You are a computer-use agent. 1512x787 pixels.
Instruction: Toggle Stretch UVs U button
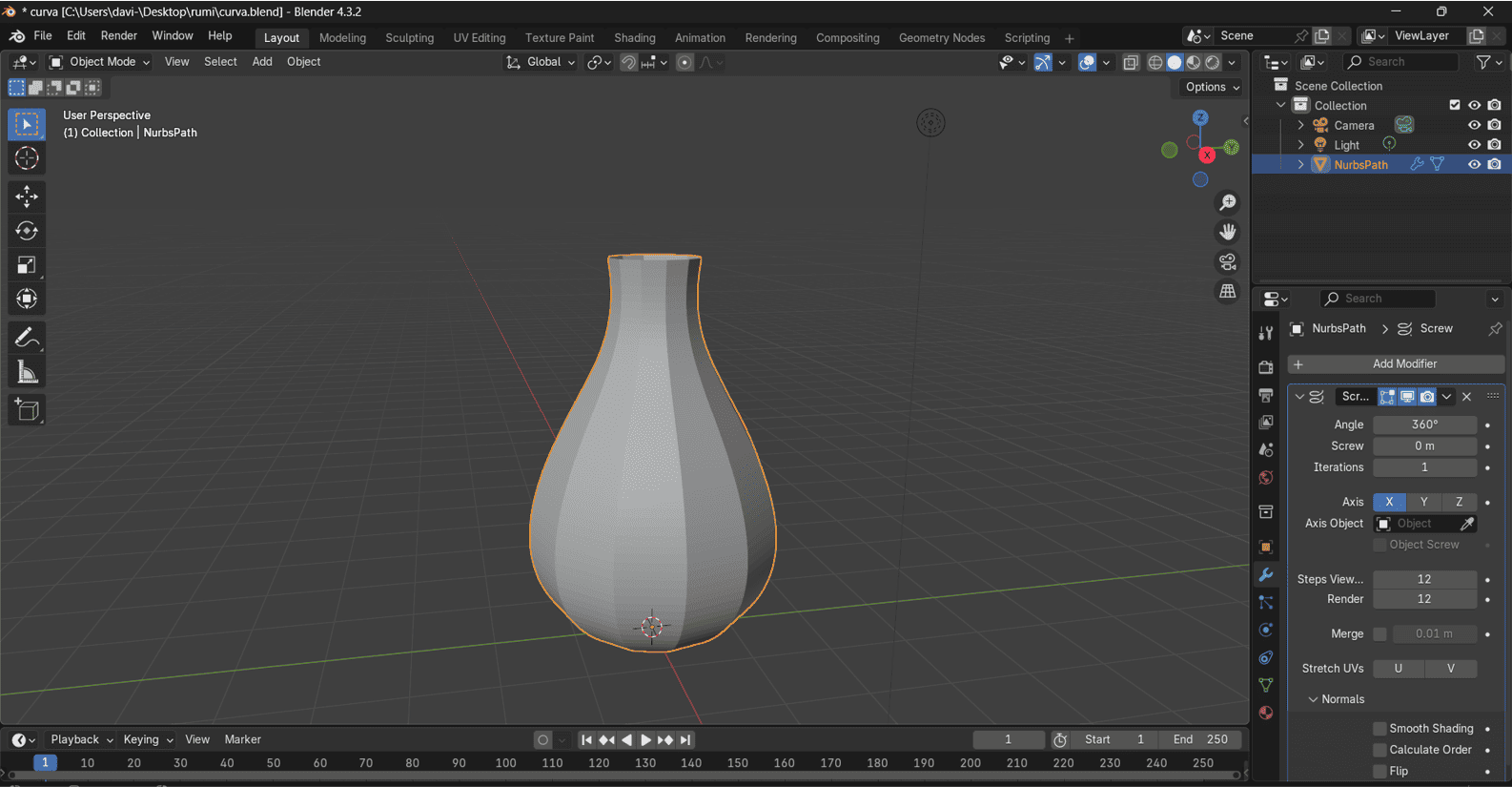[x=1399, y=669]
